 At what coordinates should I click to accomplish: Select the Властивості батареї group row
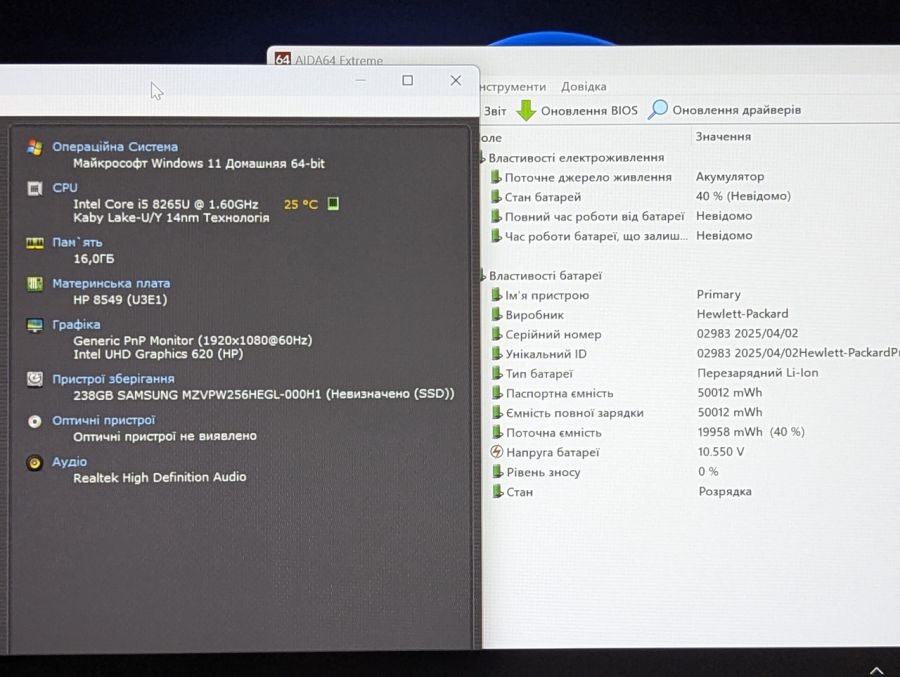(545, 276)
